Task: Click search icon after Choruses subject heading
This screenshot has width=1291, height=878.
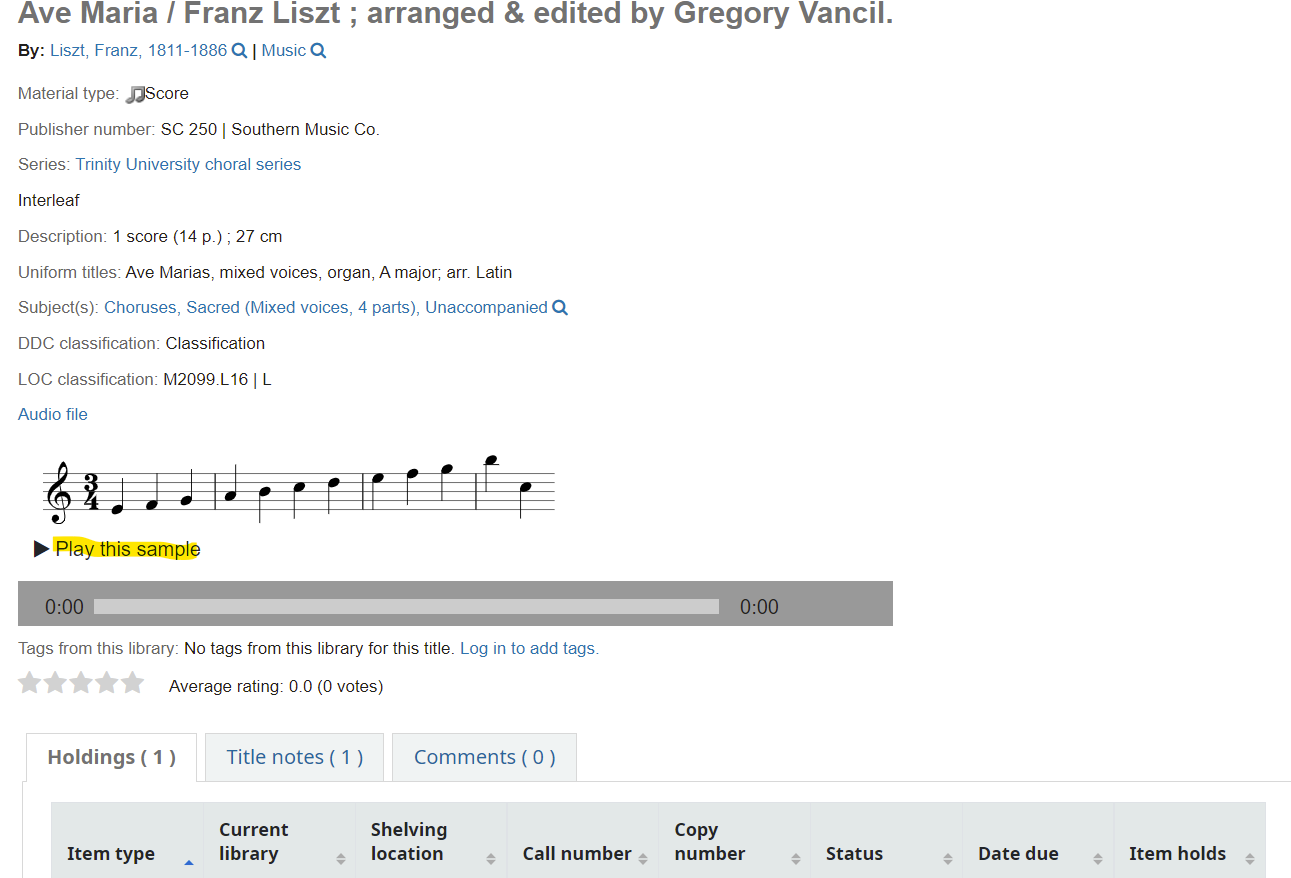Action: [560, 308]
